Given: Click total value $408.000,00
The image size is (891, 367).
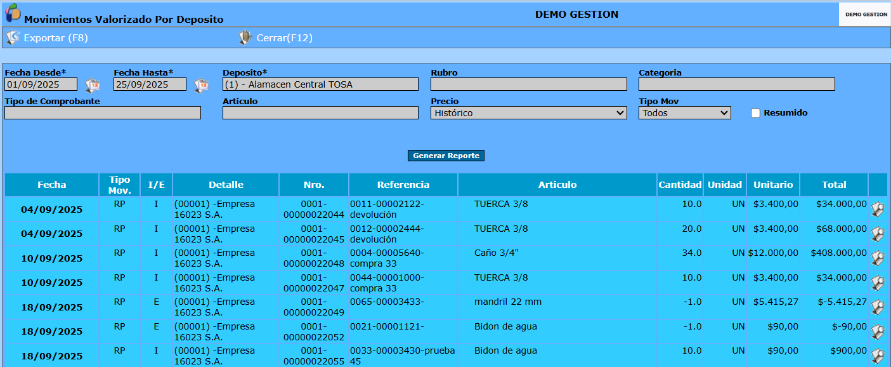Looking at the screenshot, I should (839, 253).
